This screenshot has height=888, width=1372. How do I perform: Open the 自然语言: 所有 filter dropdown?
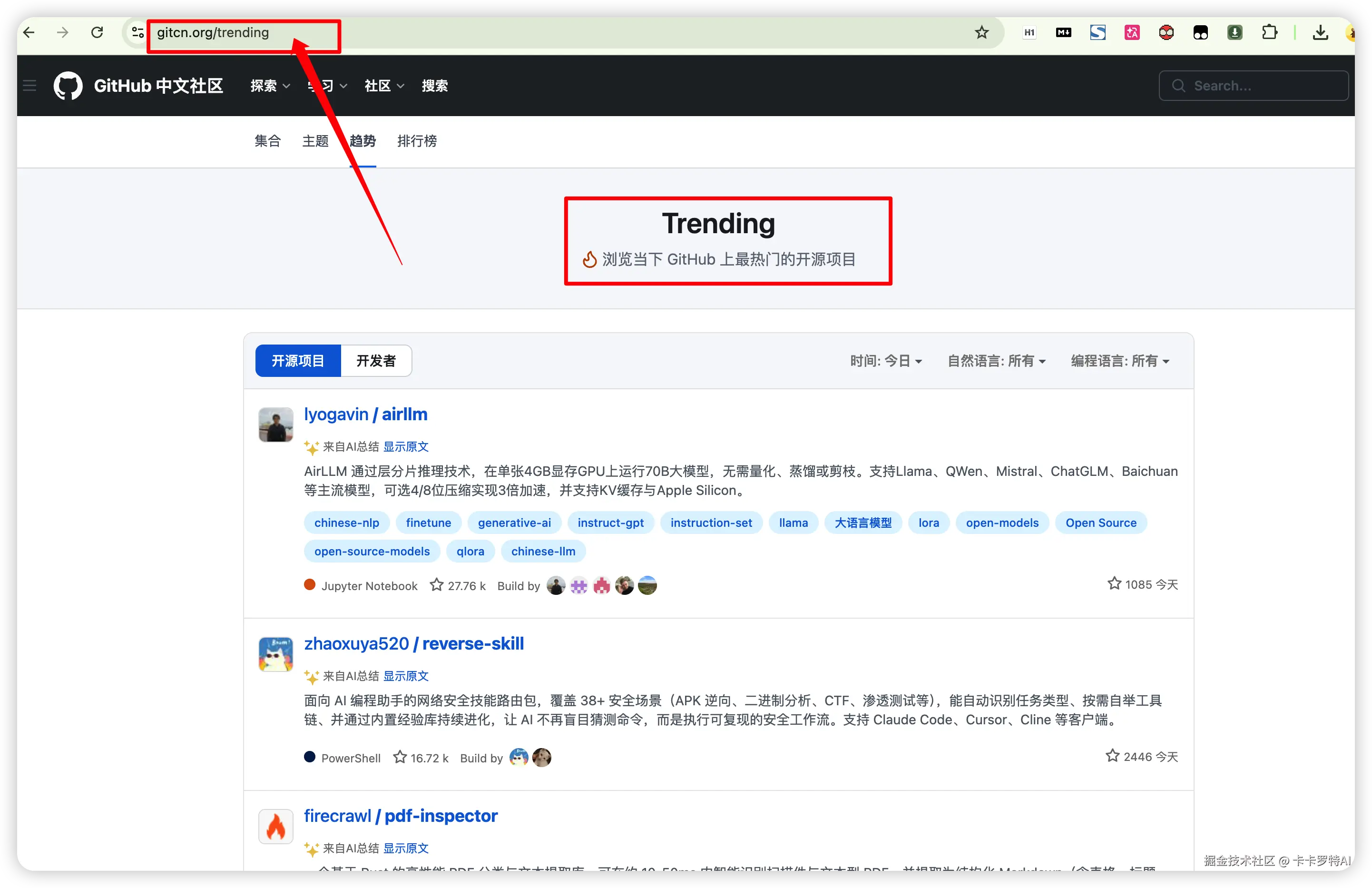(996, 361)
